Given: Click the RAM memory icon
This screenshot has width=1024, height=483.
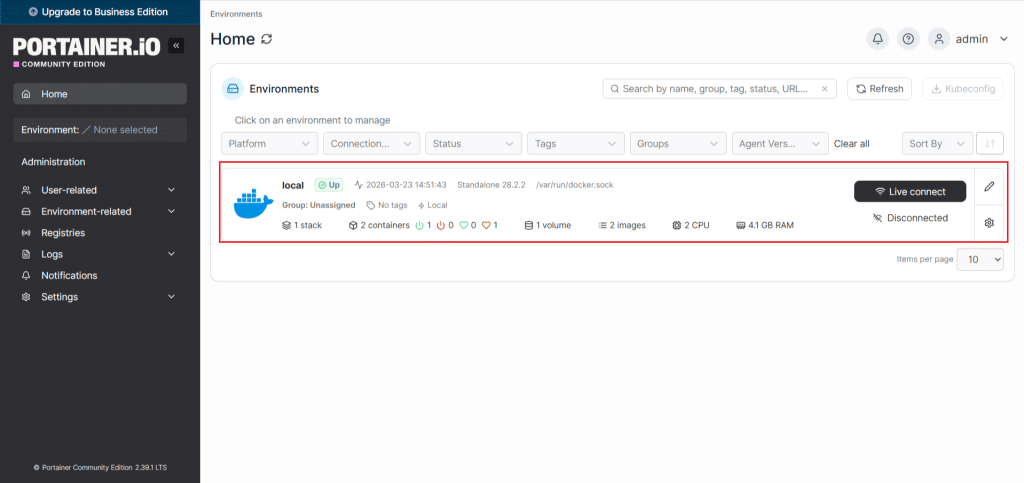Looking at the screenshot, I should click(x=741, y=225).
